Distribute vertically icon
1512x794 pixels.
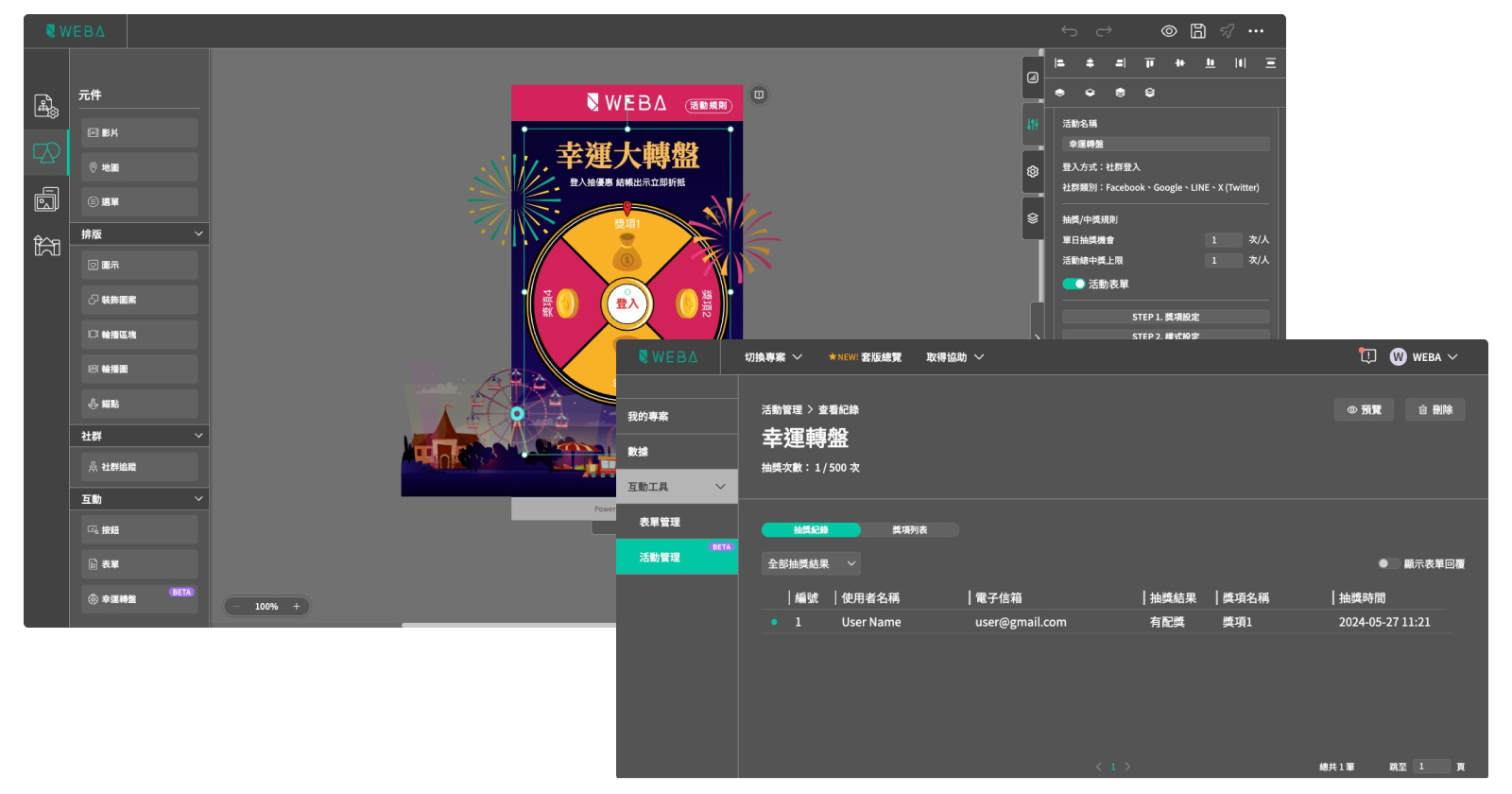(1270, 63)
